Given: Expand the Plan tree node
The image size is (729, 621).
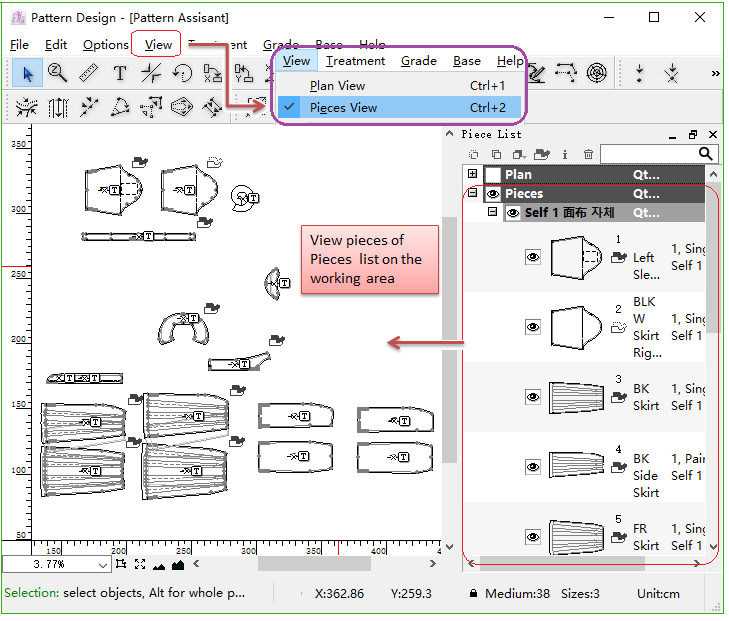Looking at the screenshot, I should coord(473,174).
